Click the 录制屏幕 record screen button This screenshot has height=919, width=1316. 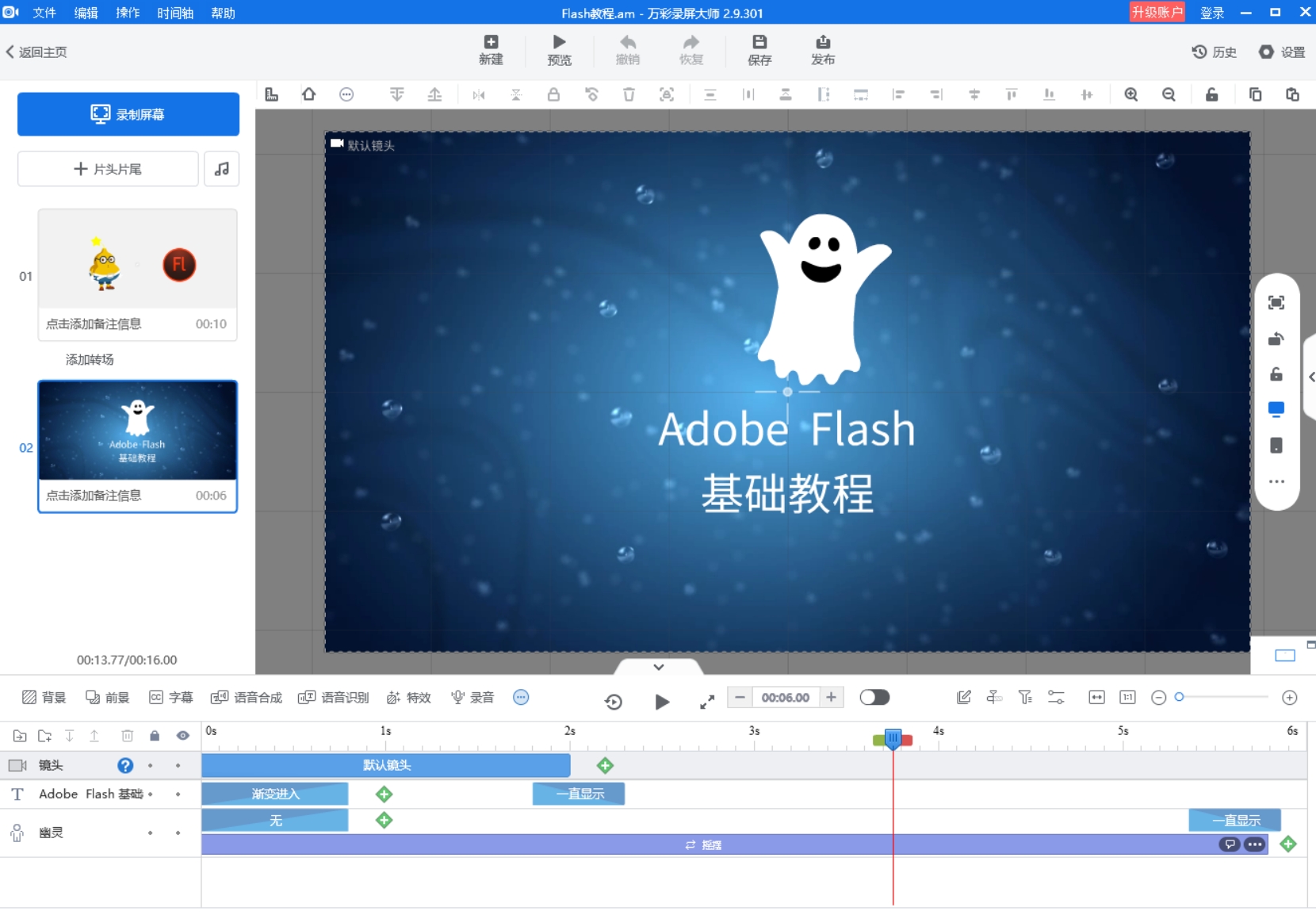[x=128, y=114]
